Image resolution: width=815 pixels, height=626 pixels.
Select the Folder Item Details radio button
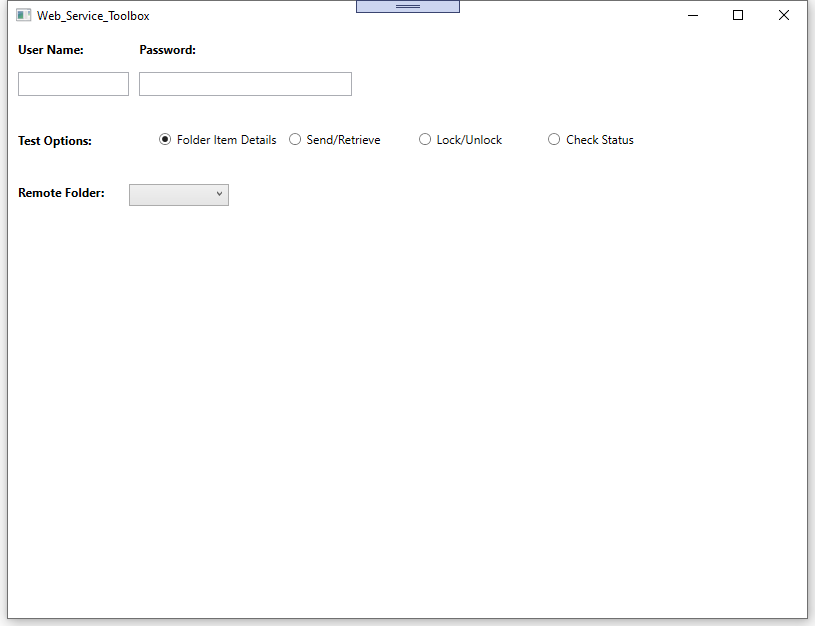point(165,140)
